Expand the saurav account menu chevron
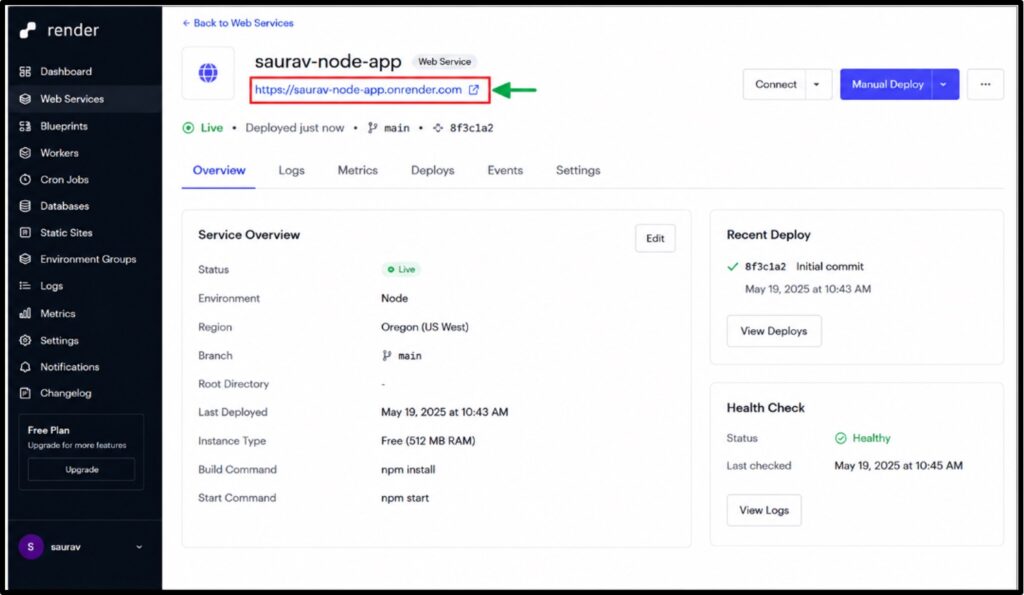Viewport: 1024px width, 595px height. point(139,547)
